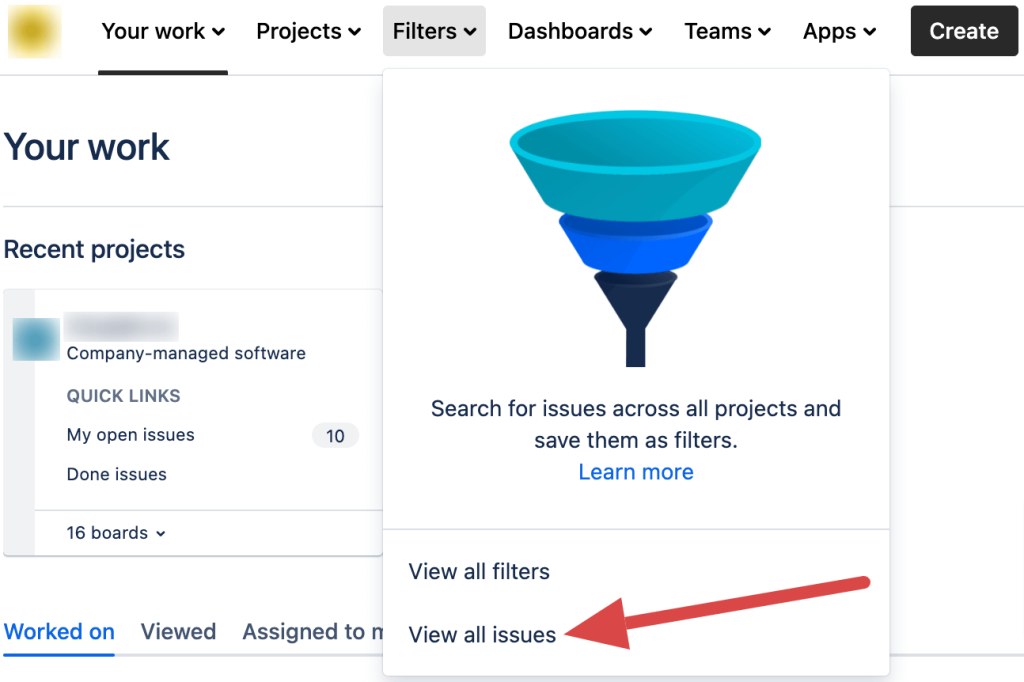The width and height of the screenshot is (1024, 682).
Task: Expand the 16 boards dropdown
Action: coord(116,533)
